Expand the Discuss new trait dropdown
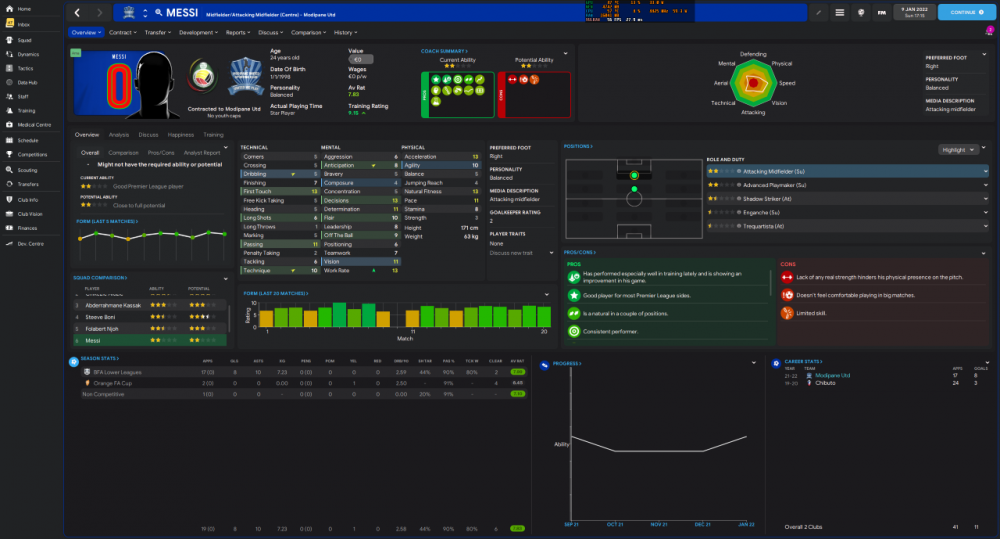The image size is (1000, 539). click(x=521, y=253)
